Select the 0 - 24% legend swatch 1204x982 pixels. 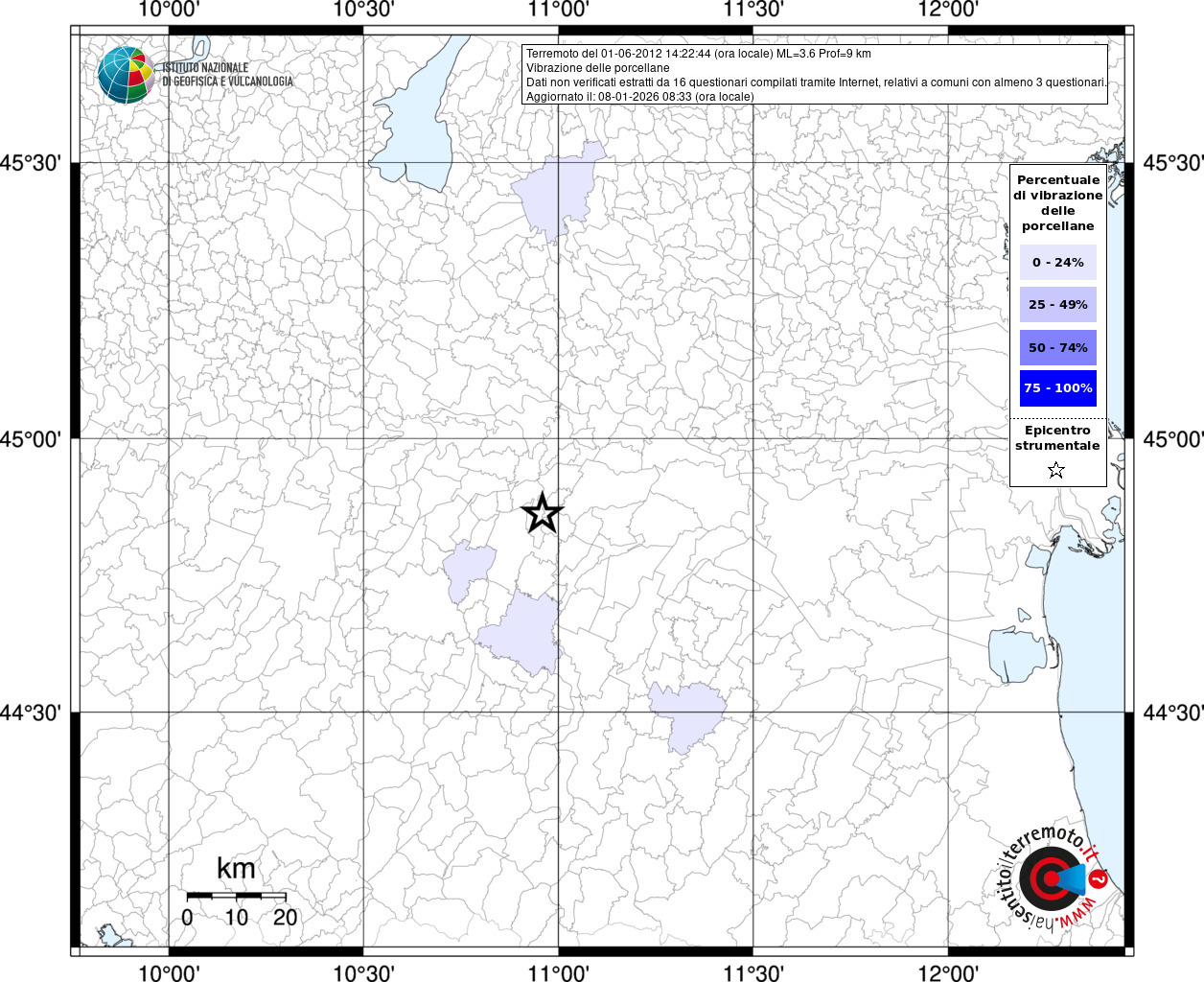click(x=1058, y=262)
